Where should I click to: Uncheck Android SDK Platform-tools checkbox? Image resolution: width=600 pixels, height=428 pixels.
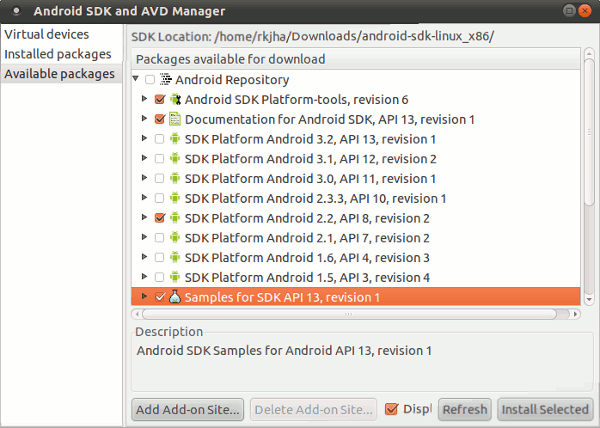pyautogui.click(x=160, y=100)
